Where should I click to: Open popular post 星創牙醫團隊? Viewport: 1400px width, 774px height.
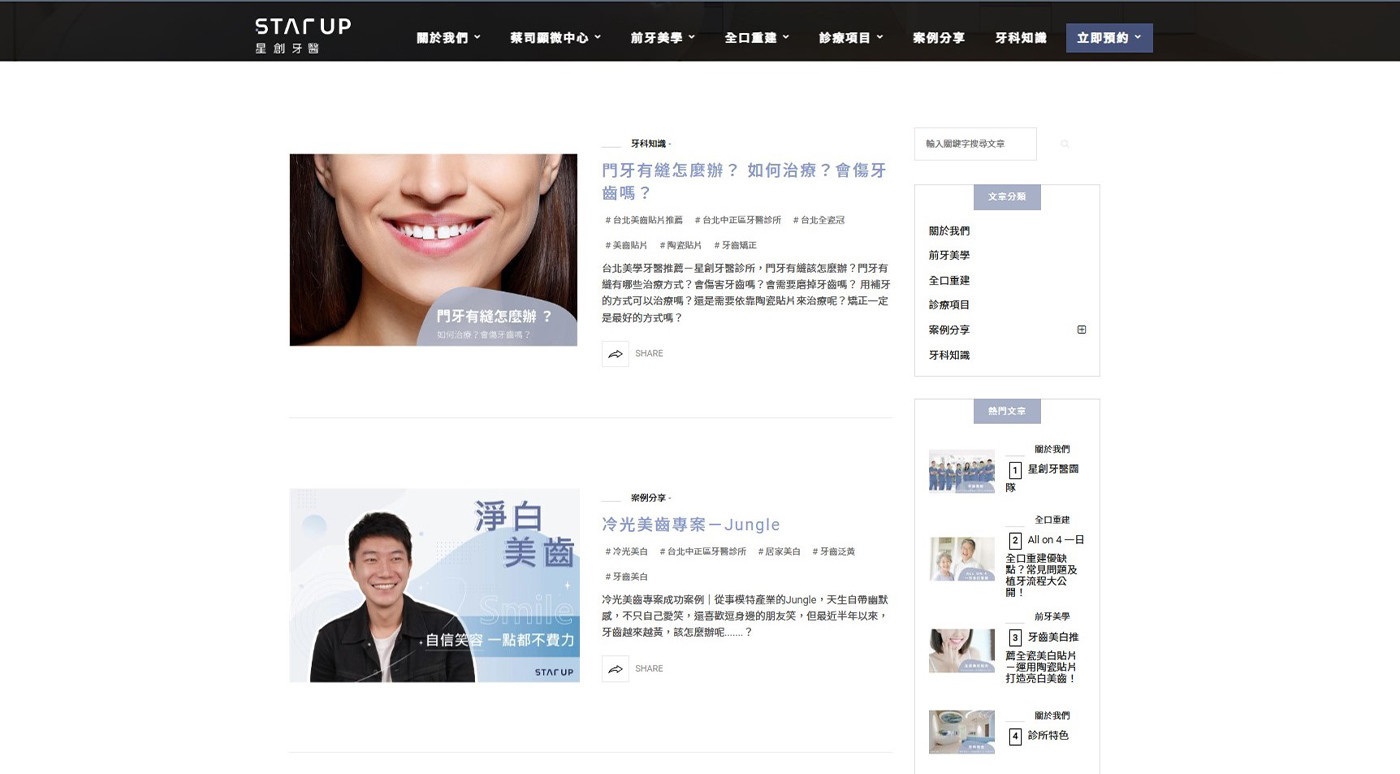pyautogui.click(x=1043, y=477)
